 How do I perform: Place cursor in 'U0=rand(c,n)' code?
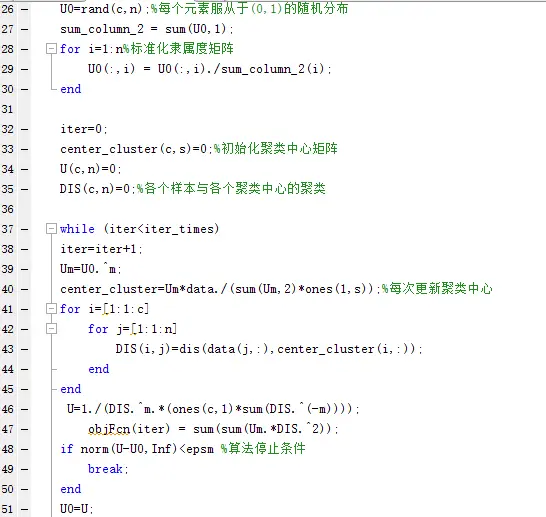click(101, 9)
